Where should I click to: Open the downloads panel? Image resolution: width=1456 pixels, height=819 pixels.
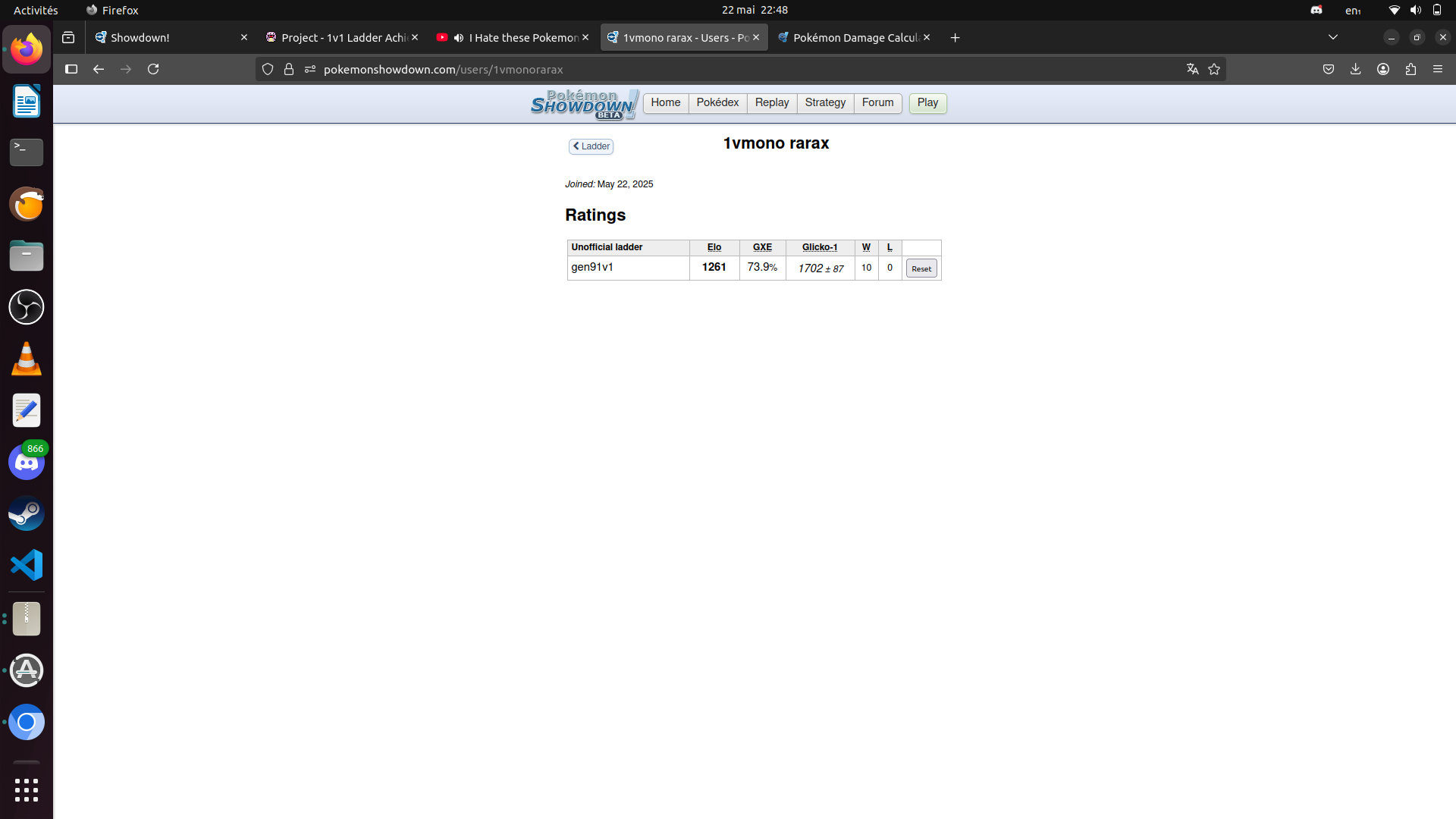pos(1356,69)
